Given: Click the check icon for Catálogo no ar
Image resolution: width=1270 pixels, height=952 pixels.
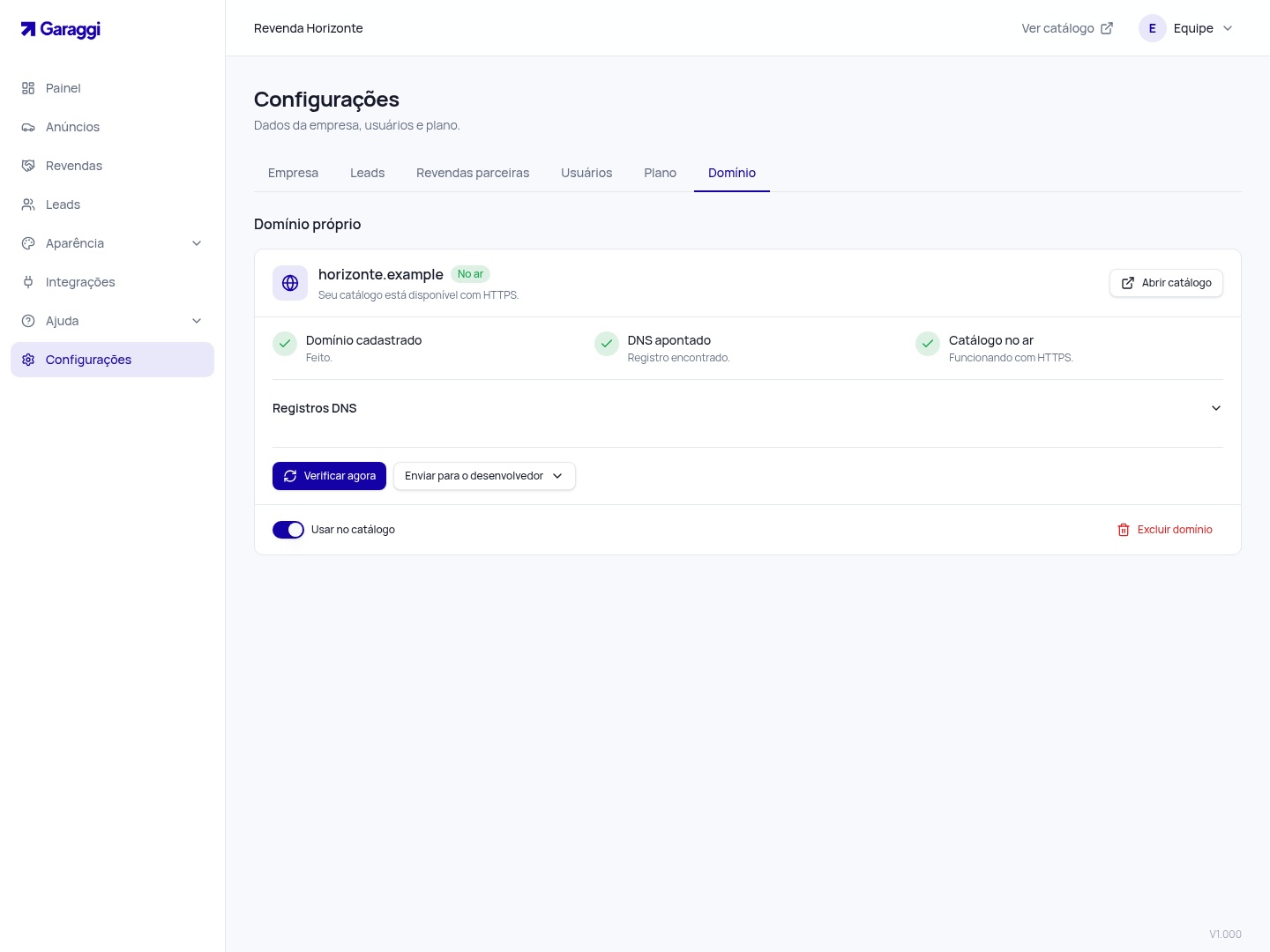Looking at the screenshot, I should coord(928,344).
